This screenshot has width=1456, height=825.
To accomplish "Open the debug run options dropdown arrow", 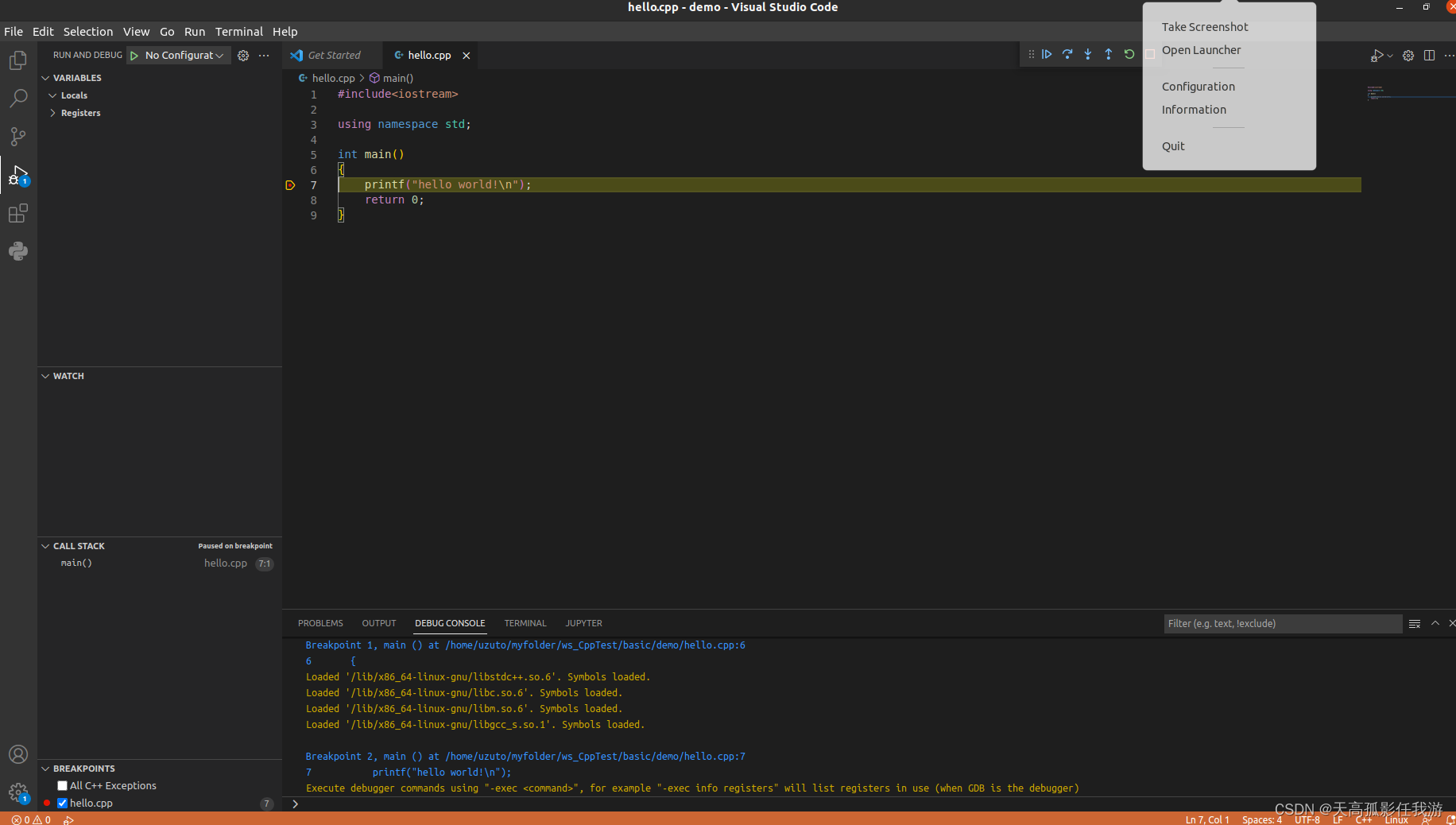I will click(x=1389, y=56).
